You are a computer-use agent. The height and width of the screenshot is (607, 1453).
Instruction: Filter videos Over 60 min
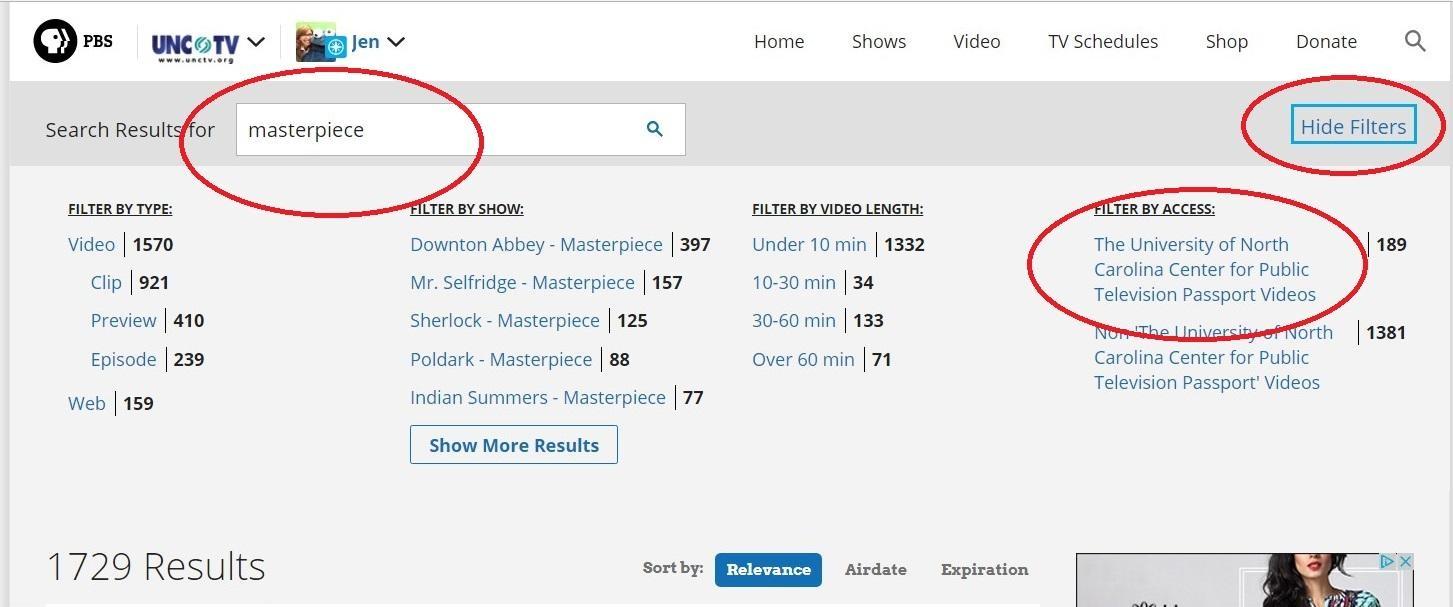point(803,359)
